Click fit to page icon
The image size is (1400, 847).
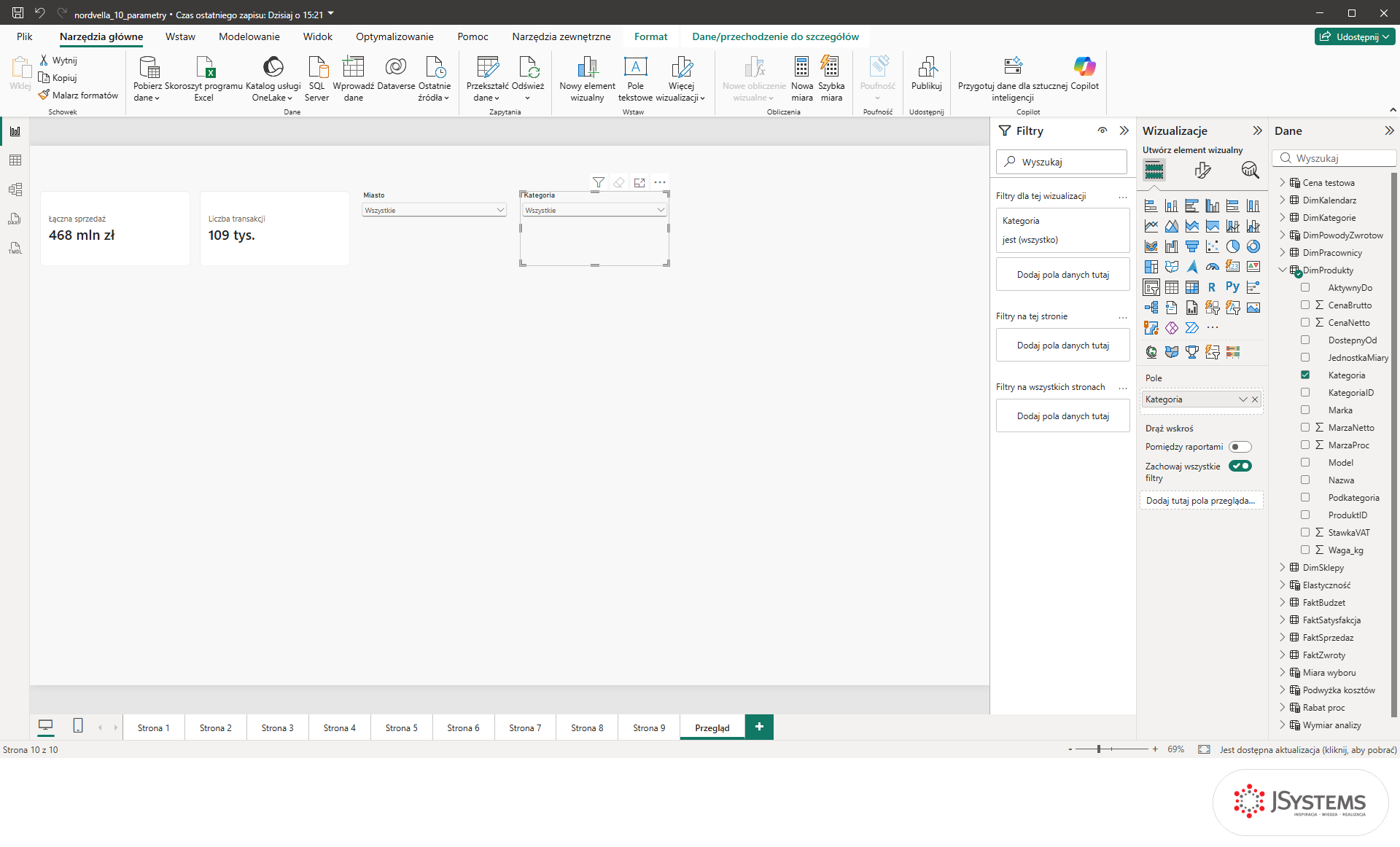1204,749
